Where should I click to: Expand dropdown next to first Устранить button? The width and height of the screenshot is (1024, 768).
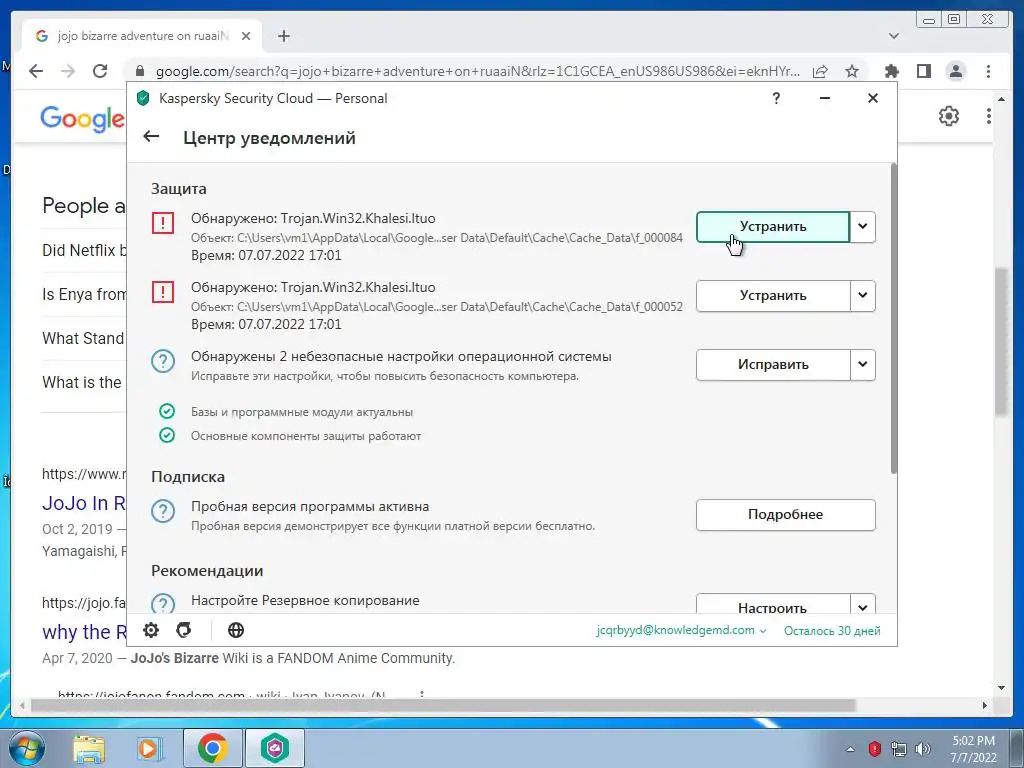(863, 227)
